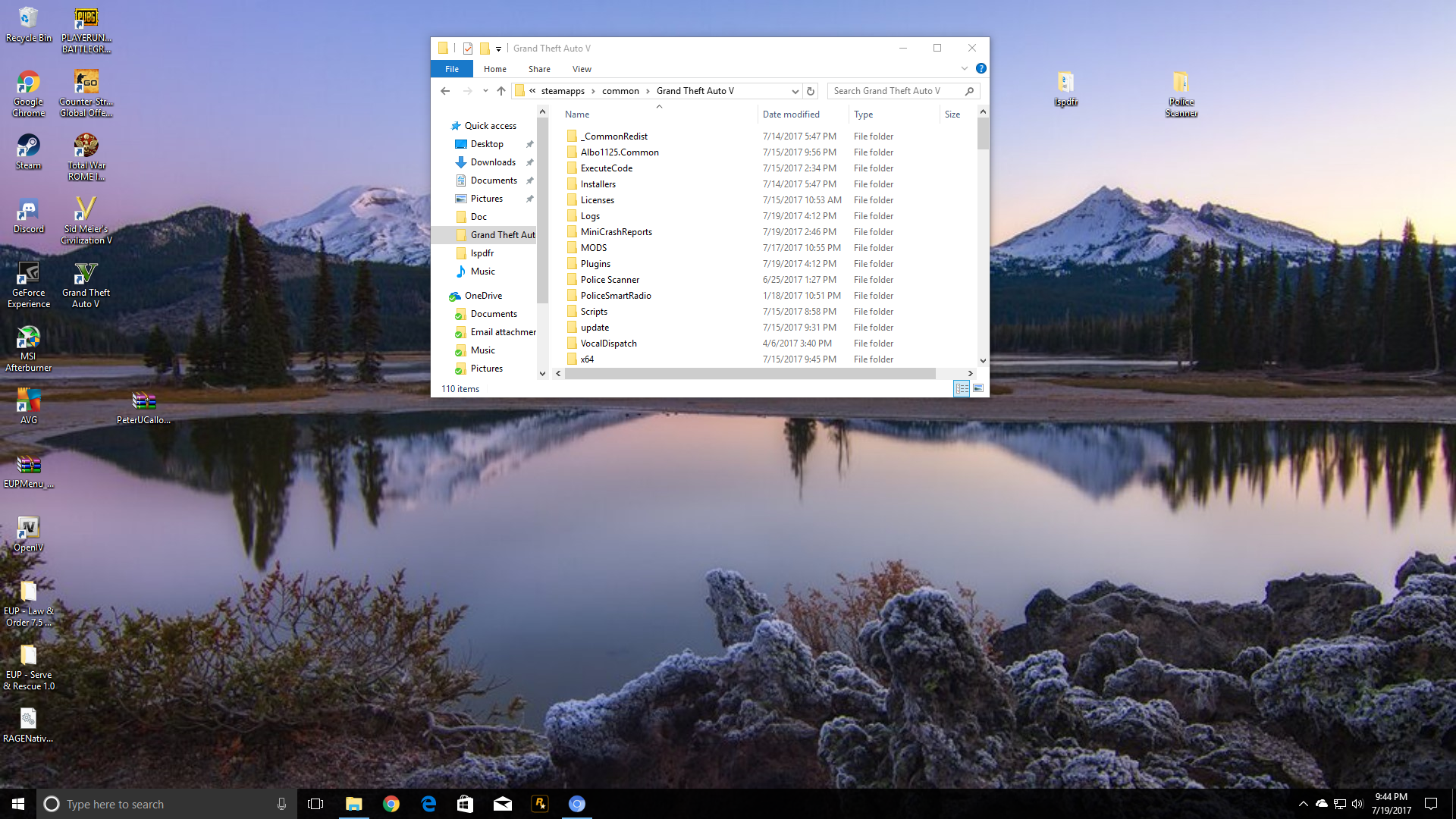This screenshot has height=819, width=1456.
Task: Open the address bar history dropdown
Action: click(795, 91)
